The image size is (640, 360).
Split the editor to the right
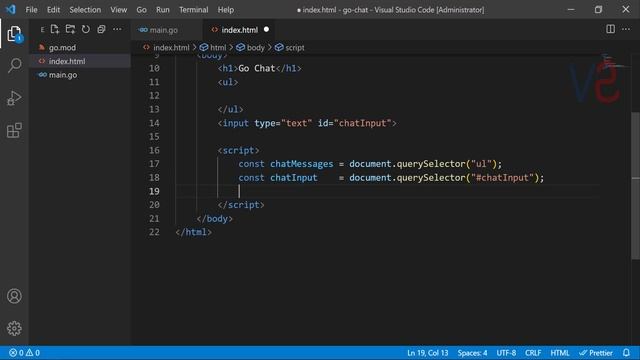click(610, 29)
